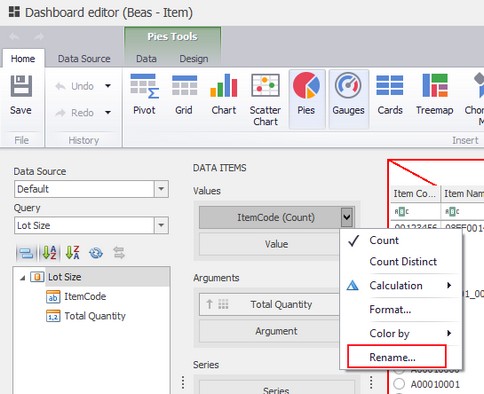The width and height of the screenshot is (484, 394).
Task: Switch to the Data Source tab
Action: click(x=84, y=59)
